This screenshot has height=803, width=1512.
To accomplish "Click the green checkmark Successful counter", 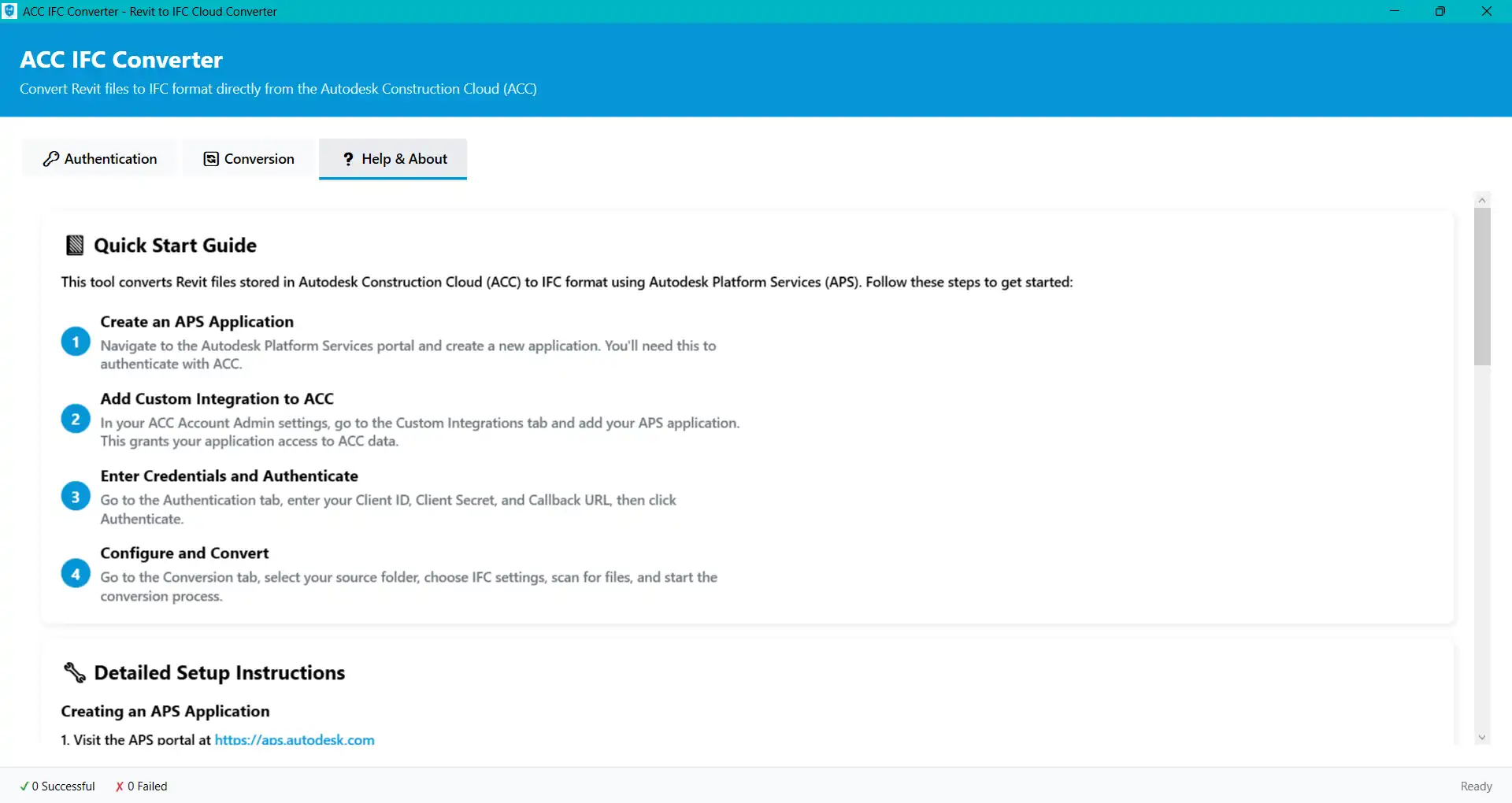I will point(57,786).
